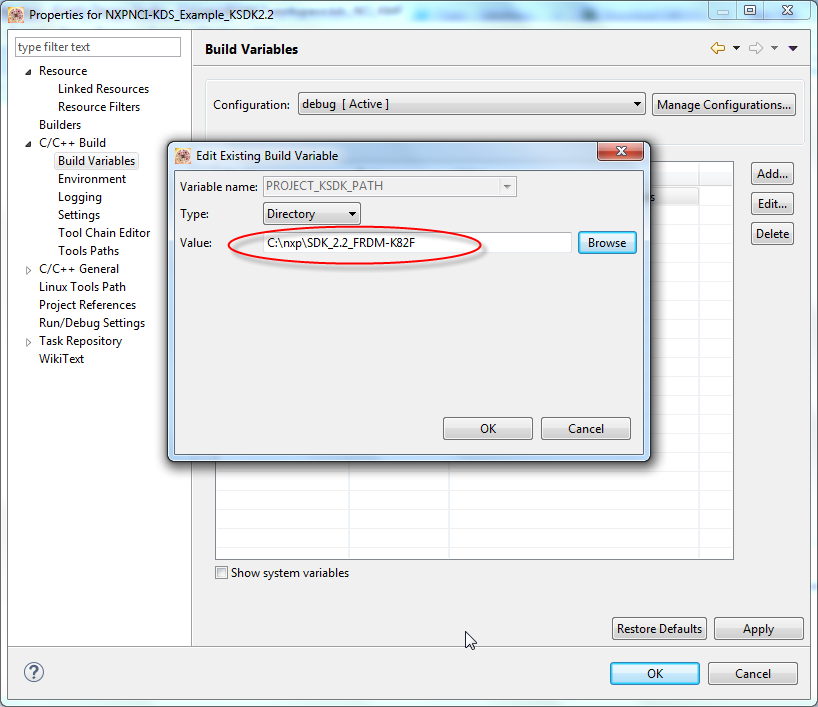The width and height of the screenshot is (818, 707).
Task: Select Build Variables in the tree
Action: tap(97, 161)
